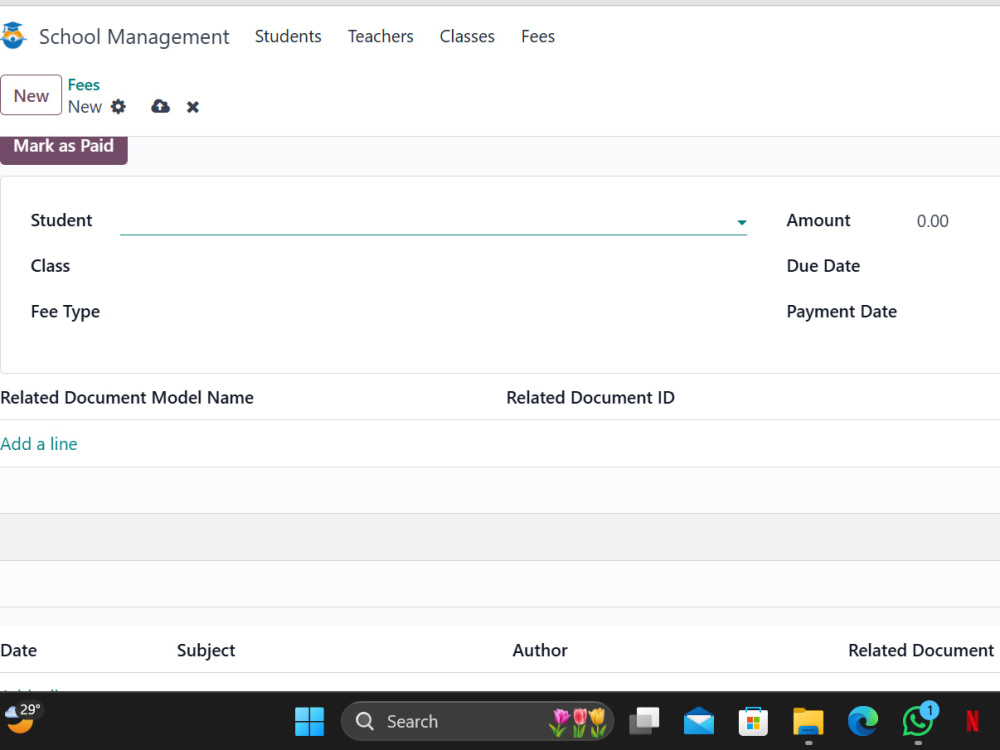This screenshot has height=750, width=1000.
Task: Open Task View on the taskbar
Action: tap(644, 721)
